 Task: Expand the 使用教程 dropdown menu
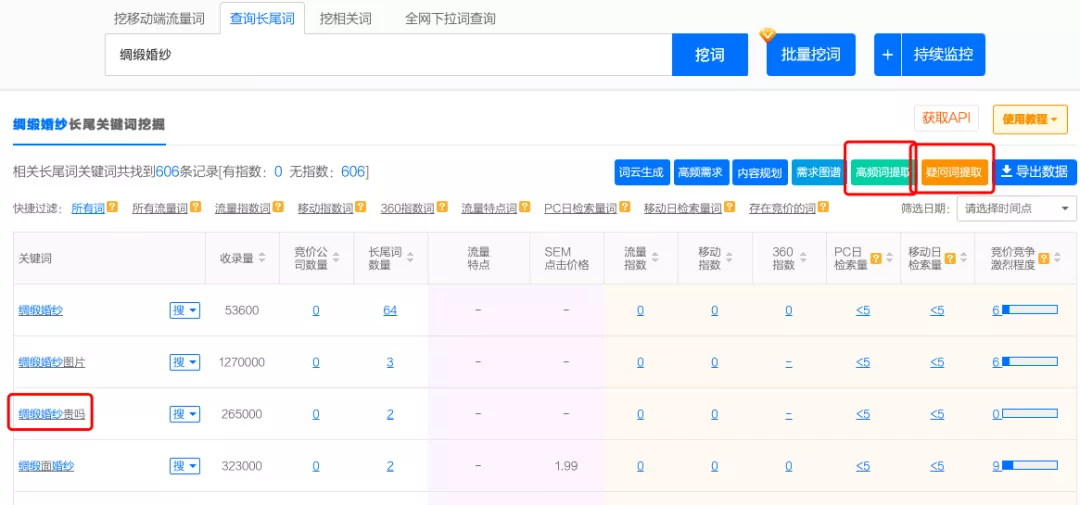(1030, 119)
